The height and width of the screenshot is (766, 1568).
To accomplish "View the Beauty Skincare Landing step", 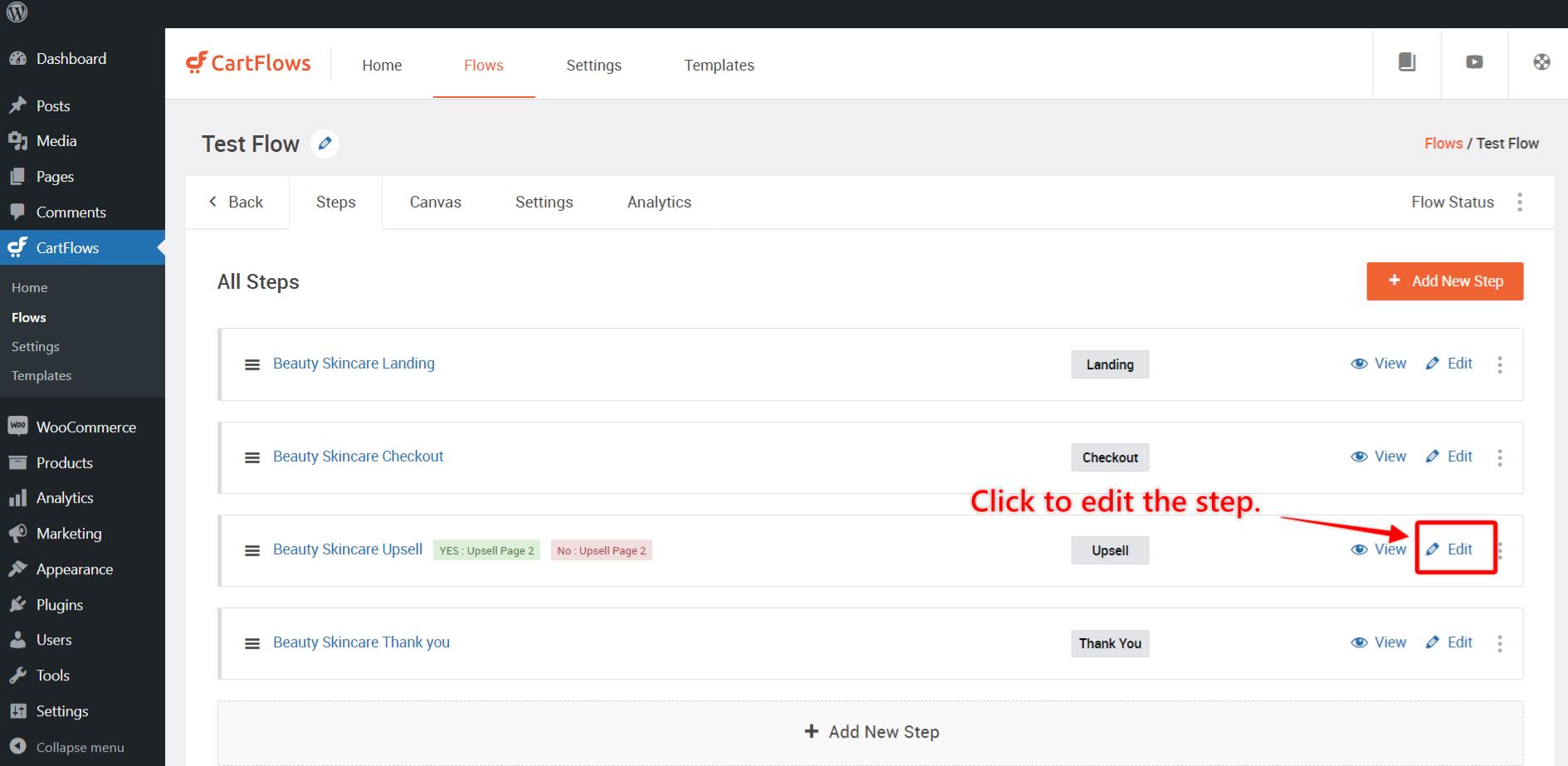I will (1379, 363).
